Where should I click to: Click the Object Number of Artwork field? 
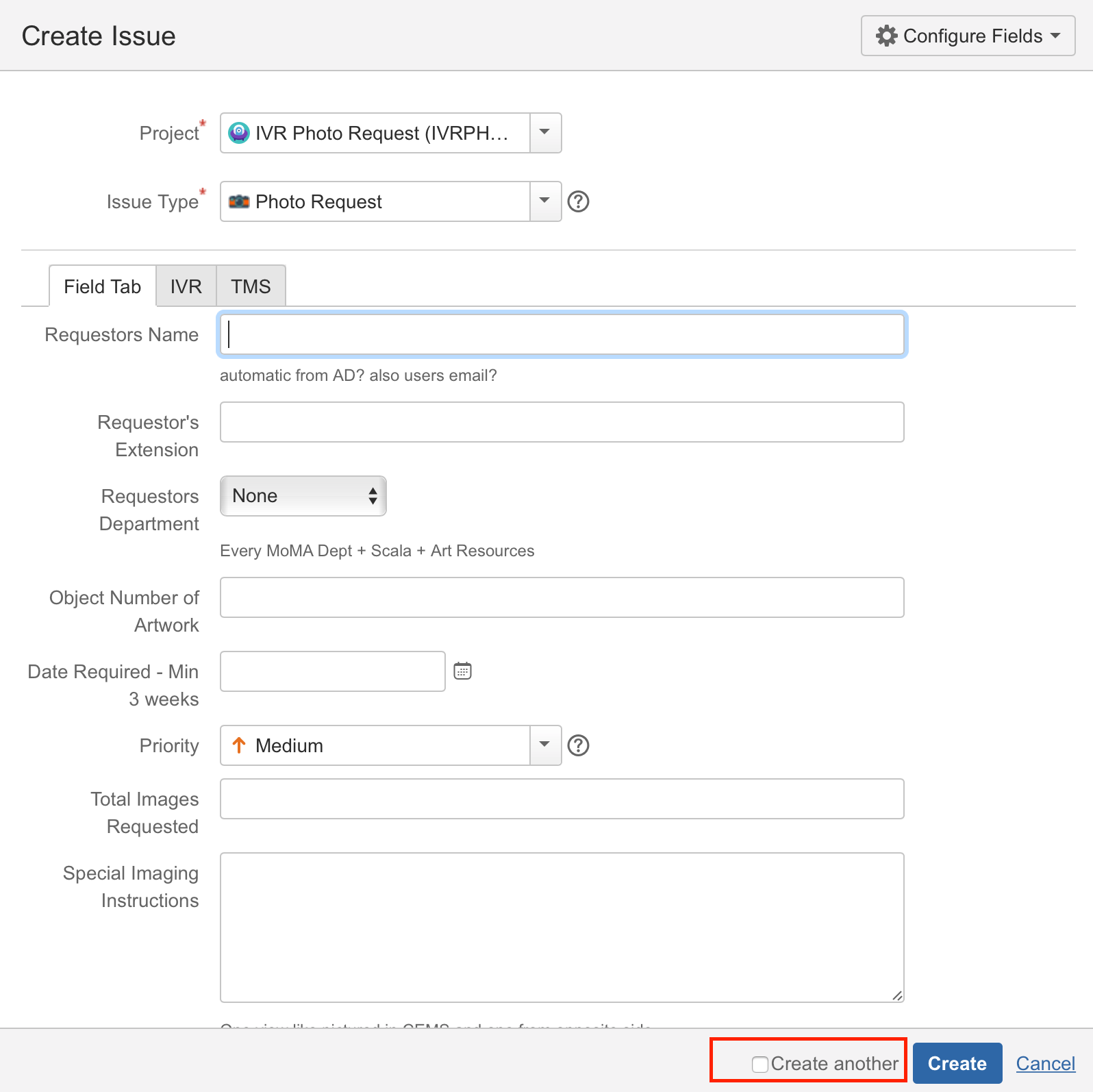(562, 597)
